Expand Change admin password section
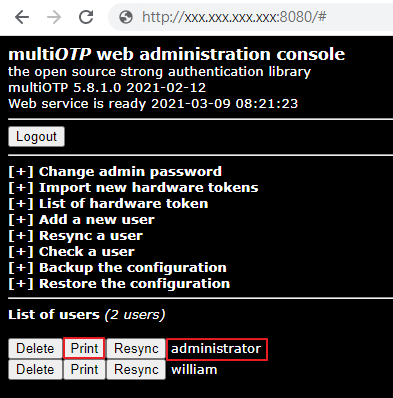 [x=115, y=172]
